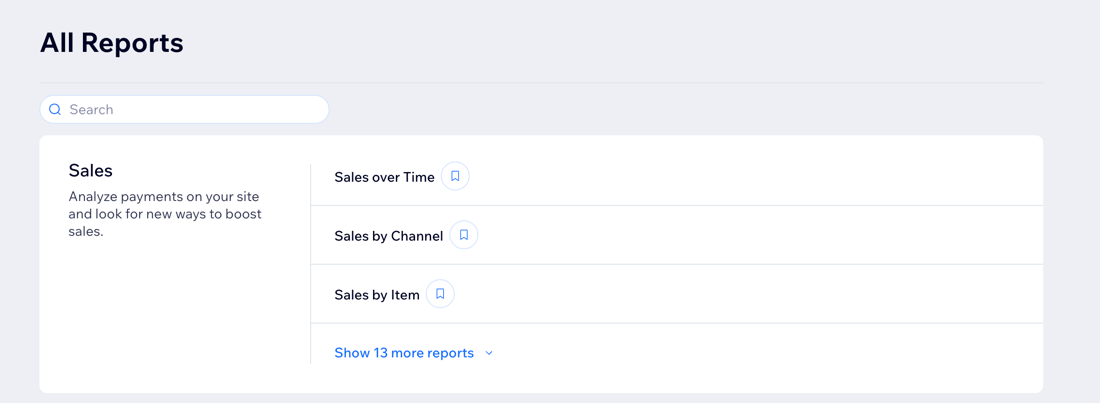This screenshot has width=1100, height=403.
Task: Click the word "Channel" in Sales by Channel
Action: pos(417,236)
